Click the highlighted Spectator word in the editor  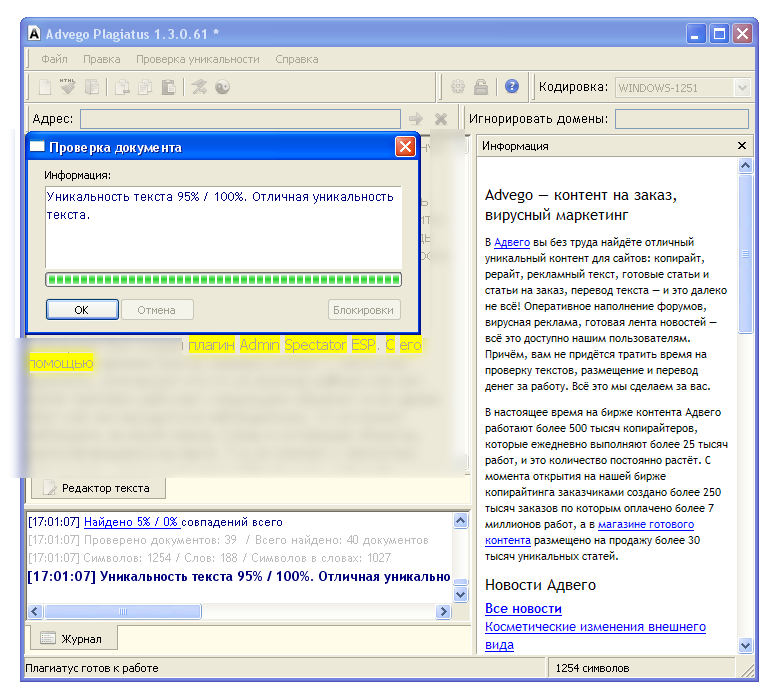tap(315, 345)
